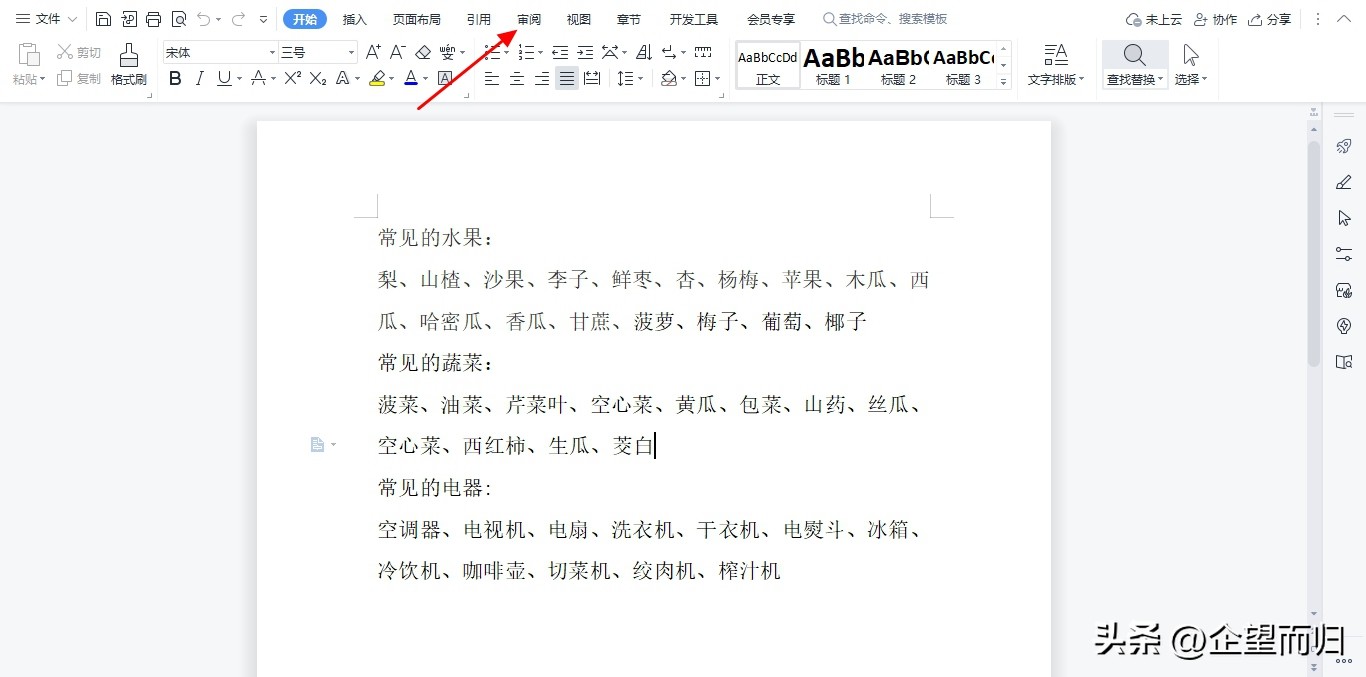Cut the selection with 剪切
1366x677 pixels.
(x=79, y=52)
